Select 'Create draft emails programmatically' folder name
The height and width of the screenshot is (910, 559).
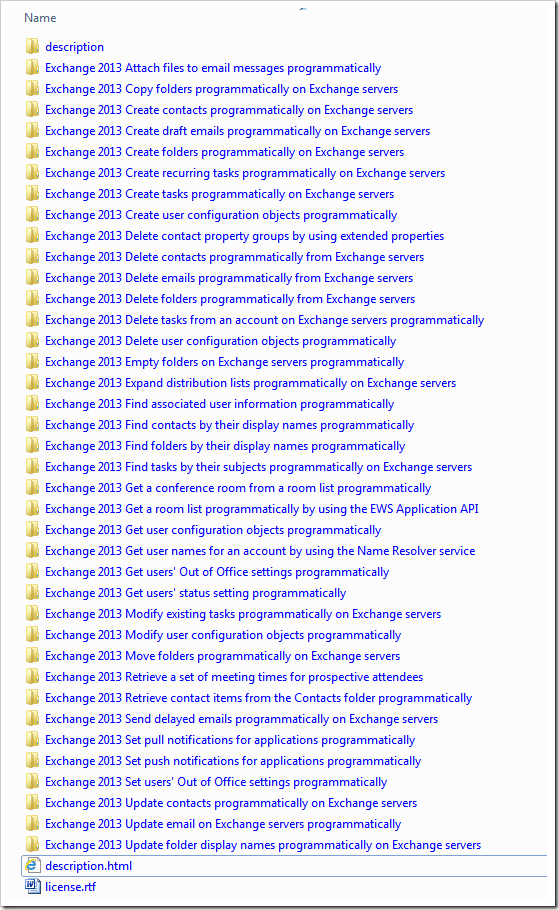pyautogui.click(x=237, y=131)
